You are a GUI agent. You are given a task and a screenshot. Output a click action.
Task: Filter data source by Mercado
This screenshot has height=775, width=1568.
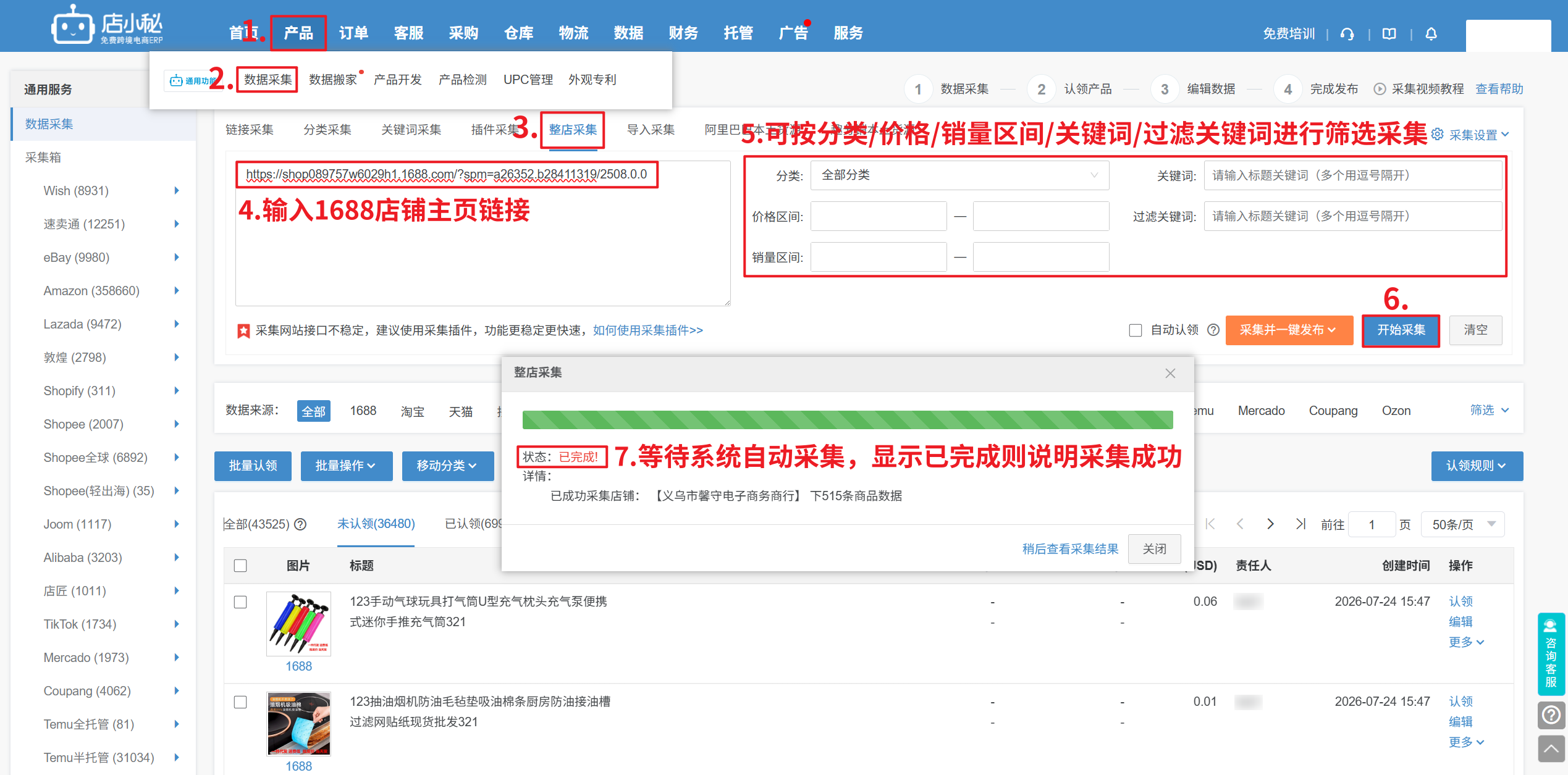[x=1261, y=411]
